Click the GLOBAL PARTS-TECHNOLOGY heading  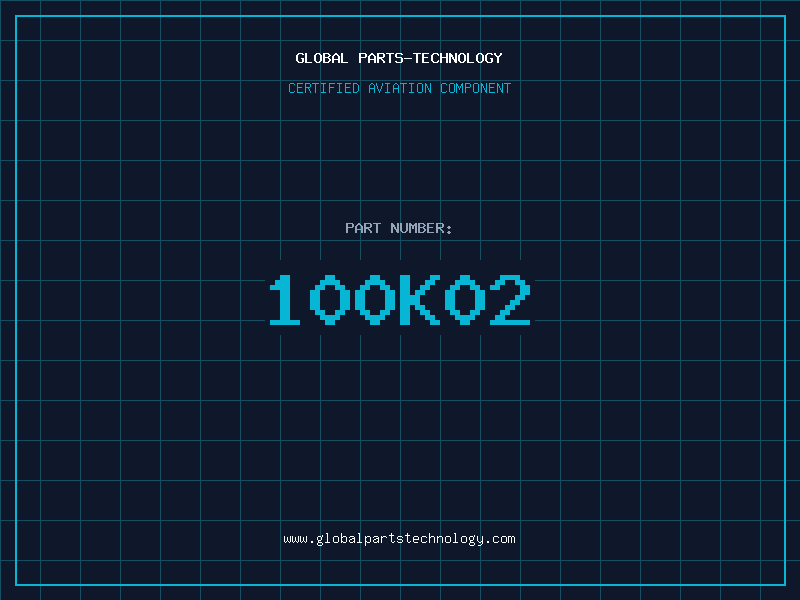(x=399, y=58)
